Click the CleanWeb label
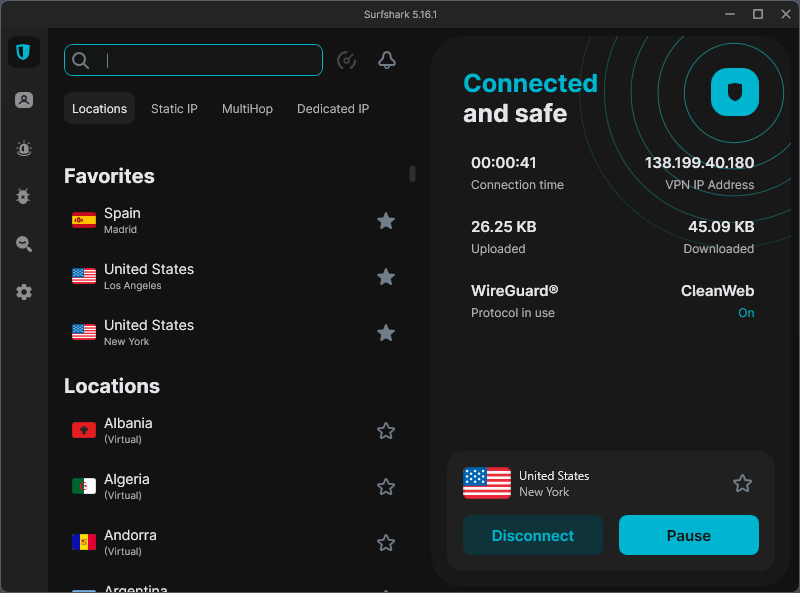The image size is (800, 593). (717, 291)
